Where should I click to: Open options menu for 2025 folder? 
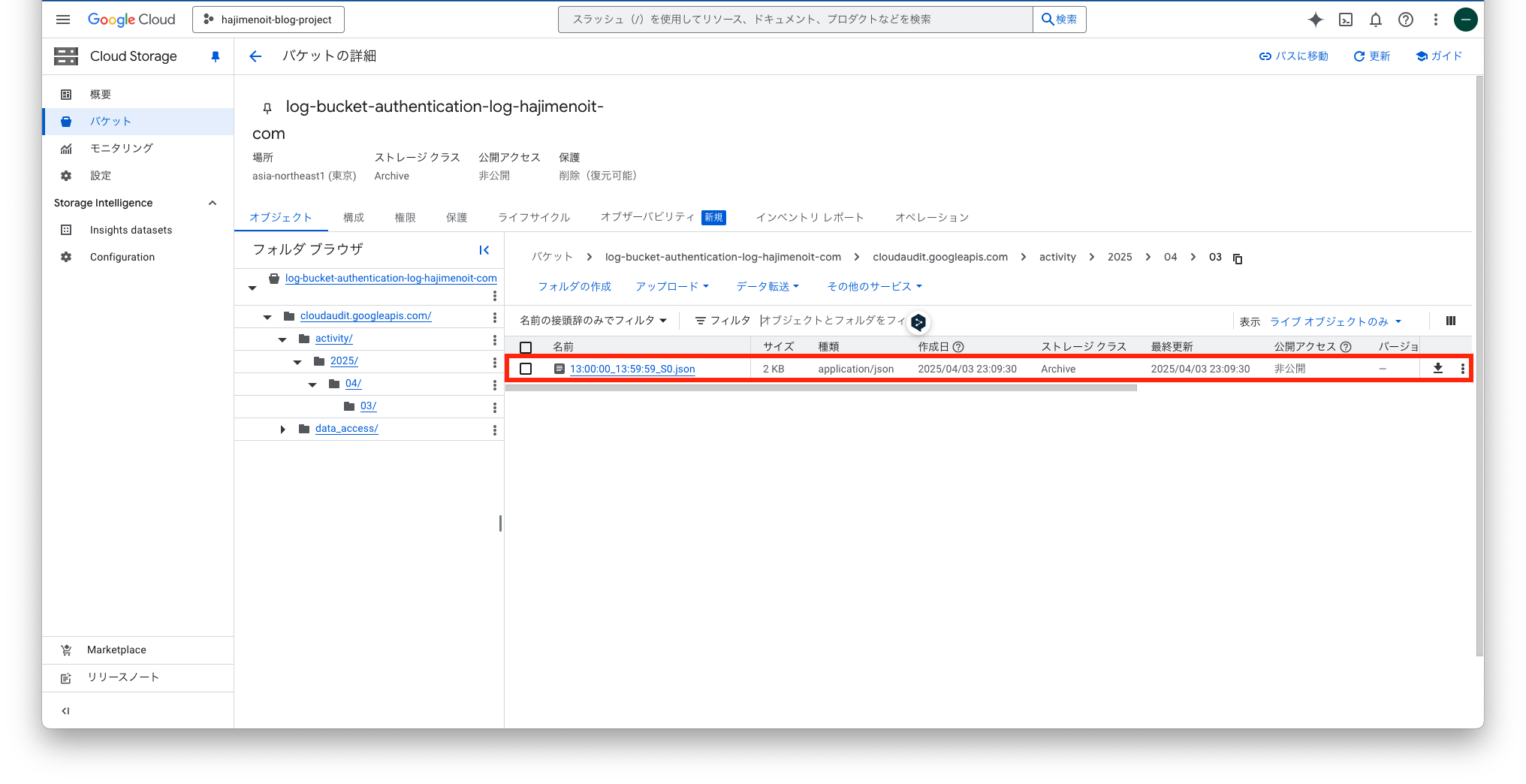pyautogui.click(x=494, y=362)
